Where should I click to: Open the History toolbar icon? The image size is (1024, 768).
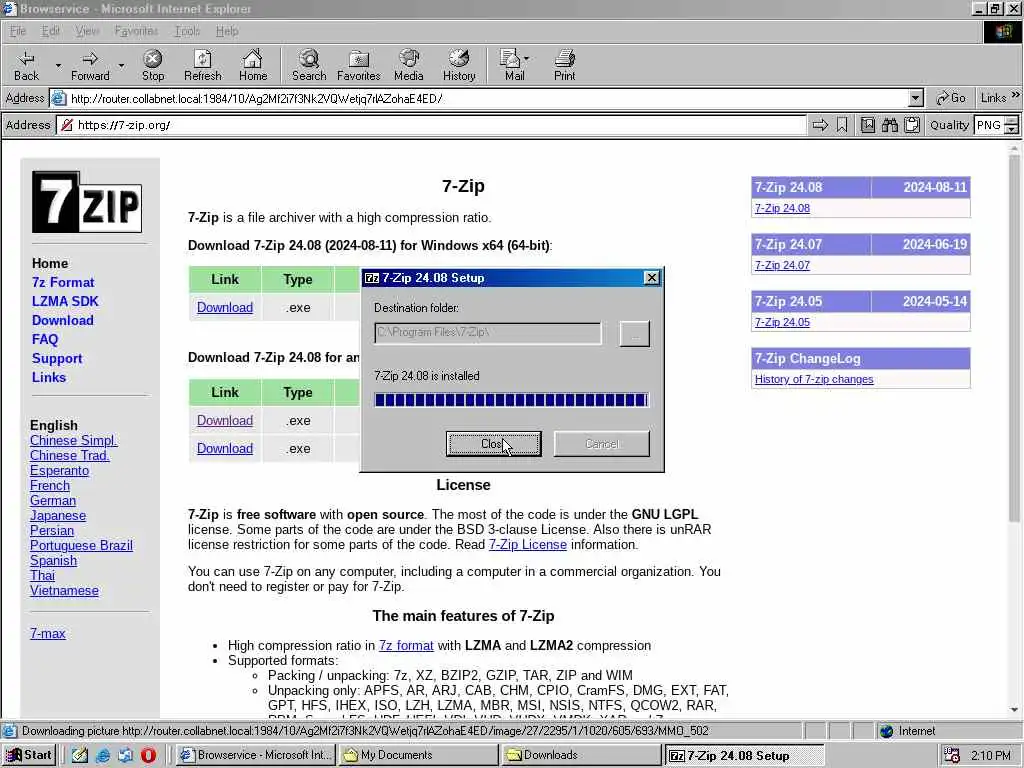pos(459,65)
